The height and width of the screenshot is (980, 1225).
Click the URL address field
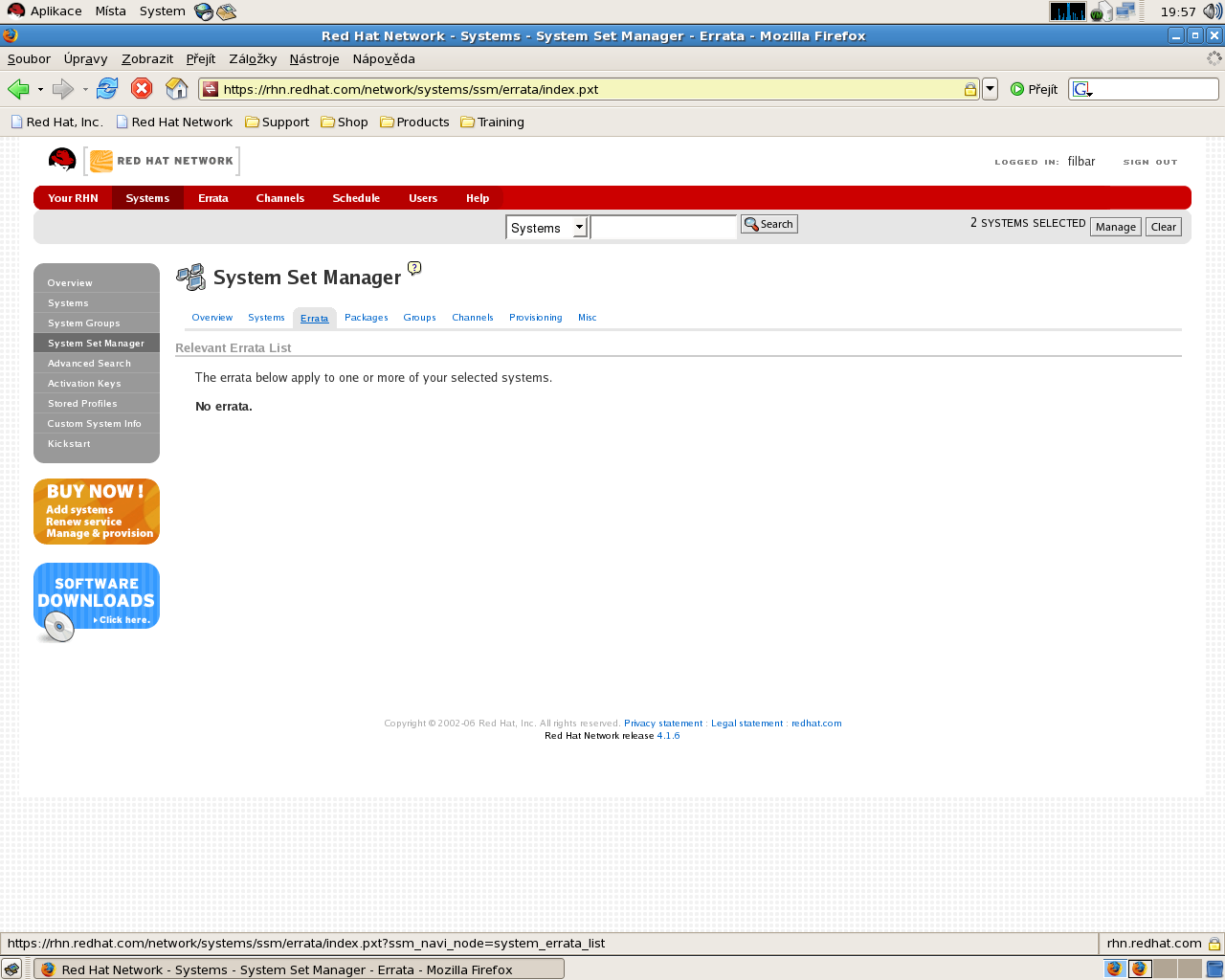coord(590,89)
